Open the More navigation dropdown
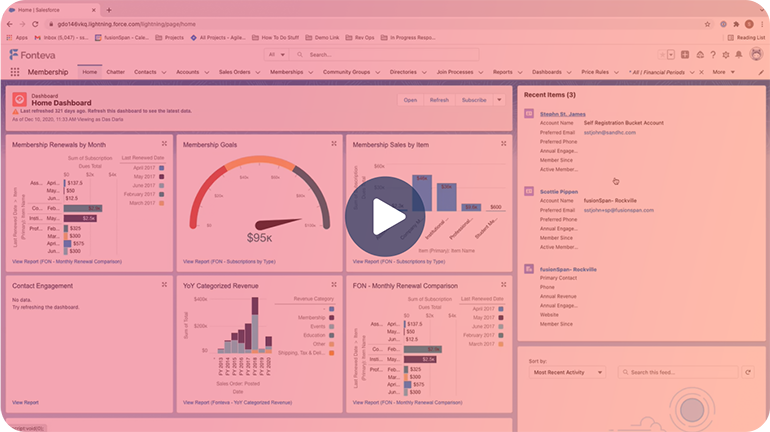This screenshot has height=432, width=770. click(x=723, y=72)
